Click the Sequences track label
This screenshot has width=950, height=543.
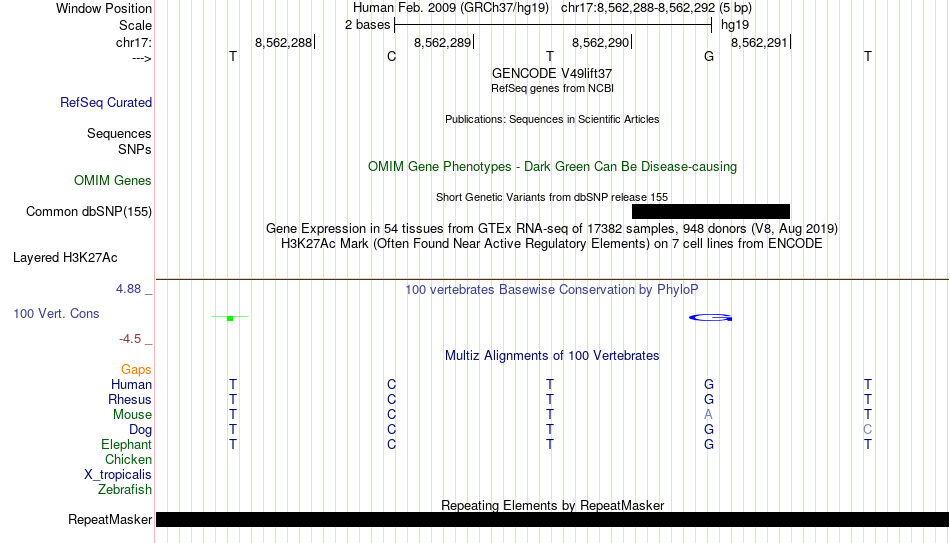119,133
